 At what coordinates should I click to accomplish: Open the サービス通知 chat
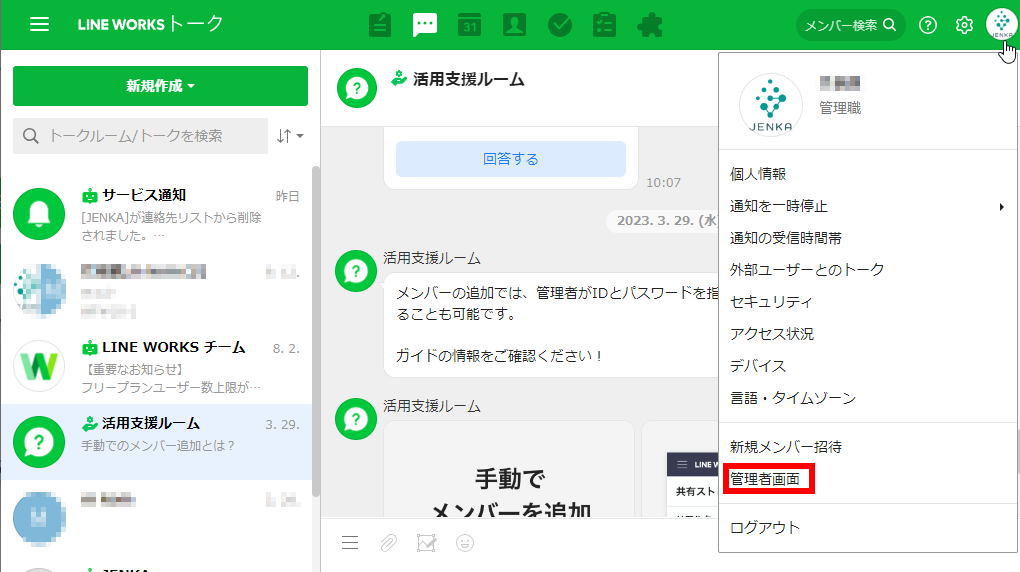(x=156, y=214)
